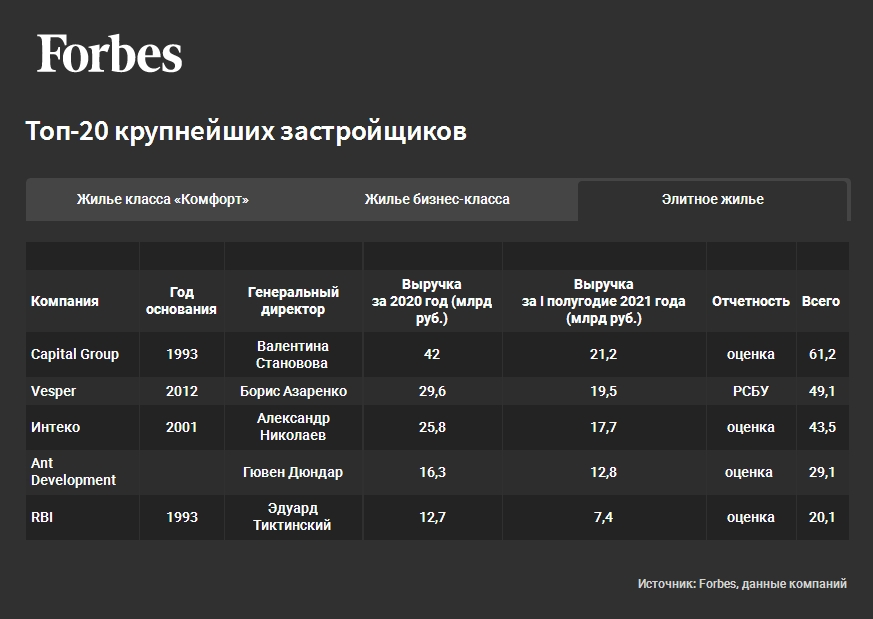Click director Эдуард Тиктинский
873x619 pixels.
point(292,517)
